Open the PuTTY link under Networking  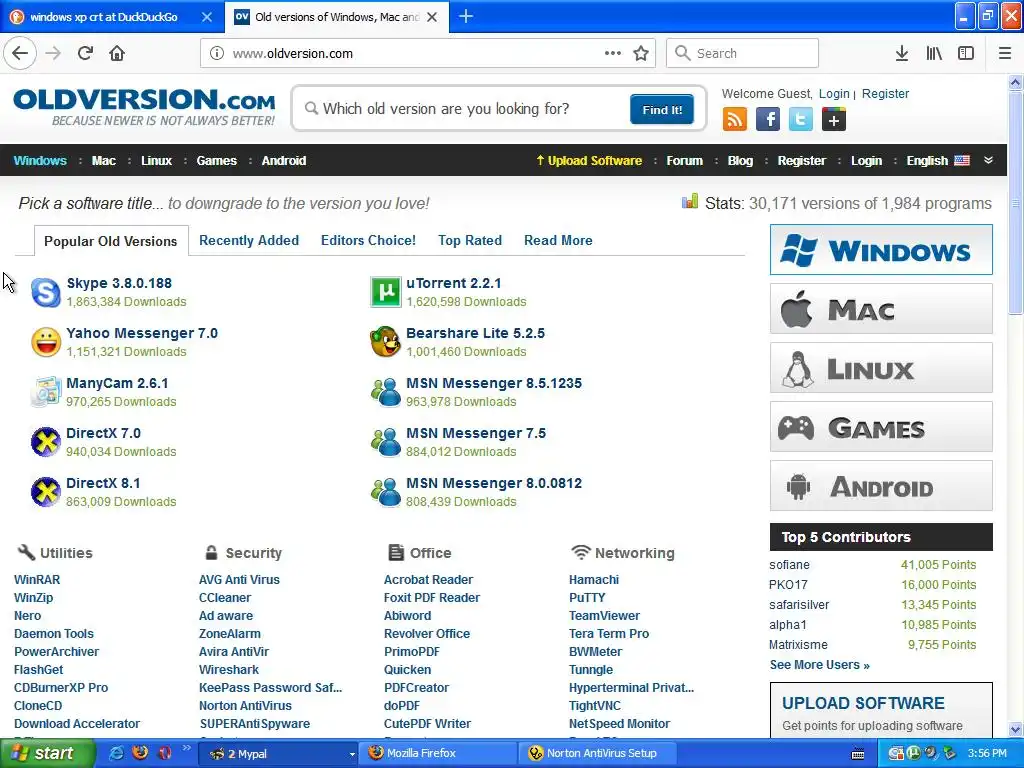pos(587,598)
